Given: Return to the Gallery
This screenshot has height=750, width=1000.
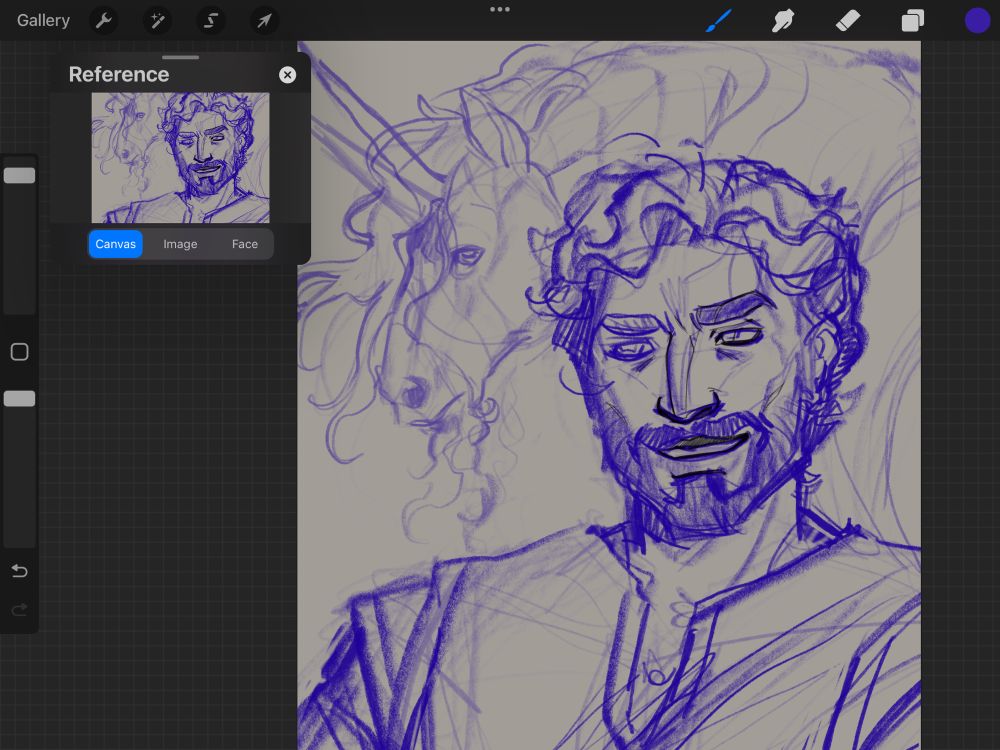Looking at the screenshot, I should click(43, 20).
